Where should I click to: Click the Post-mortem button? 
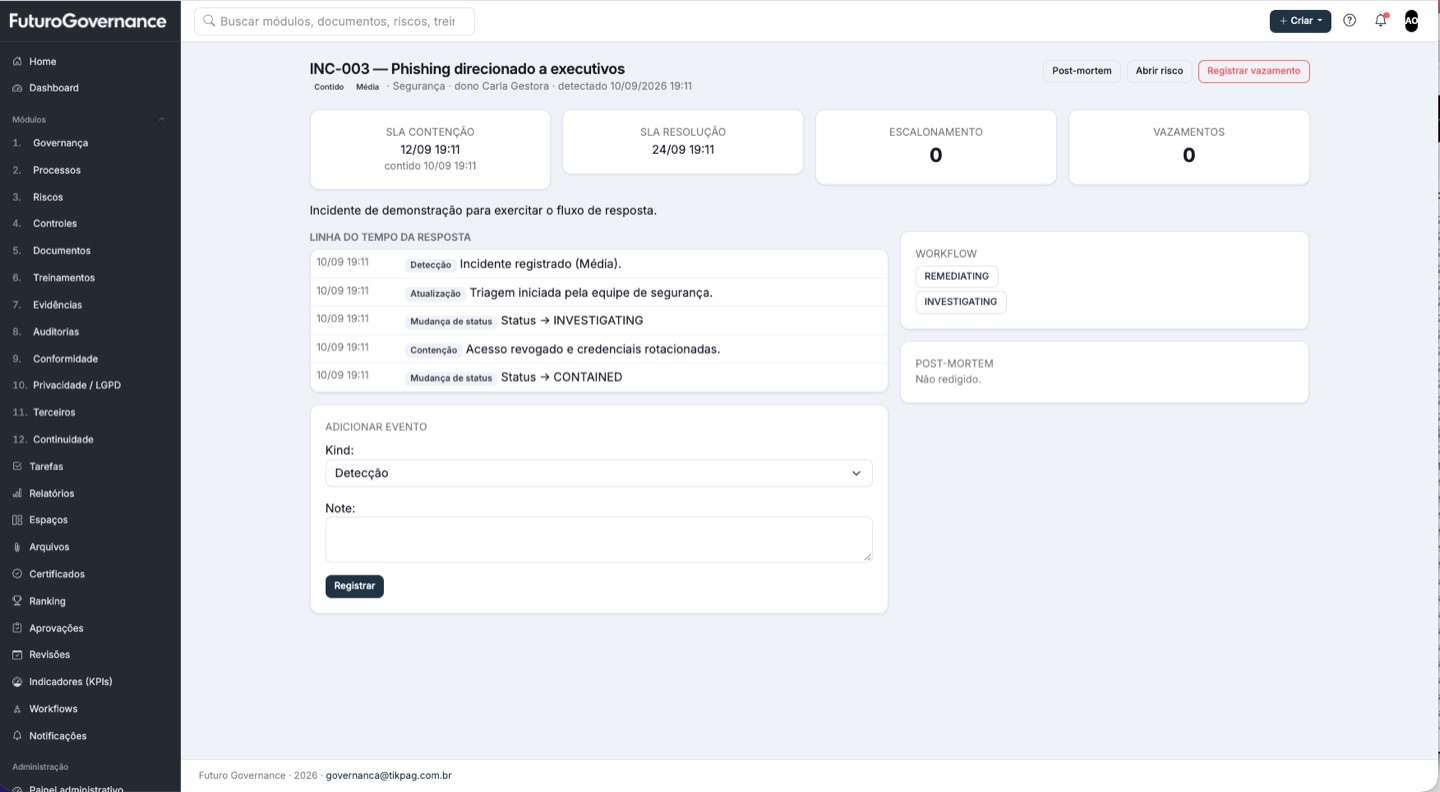1082,71
